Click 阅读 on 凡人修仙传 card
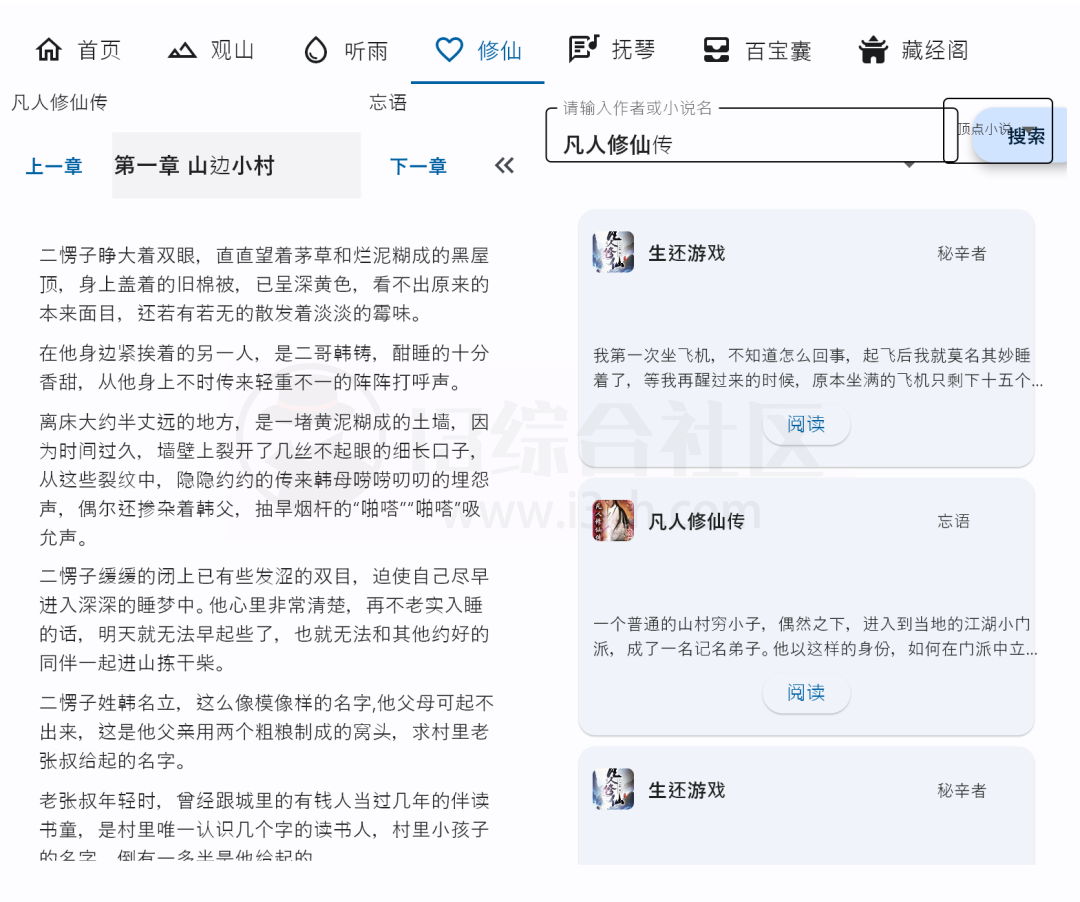The image size is (1080, 902). (806, 693)
